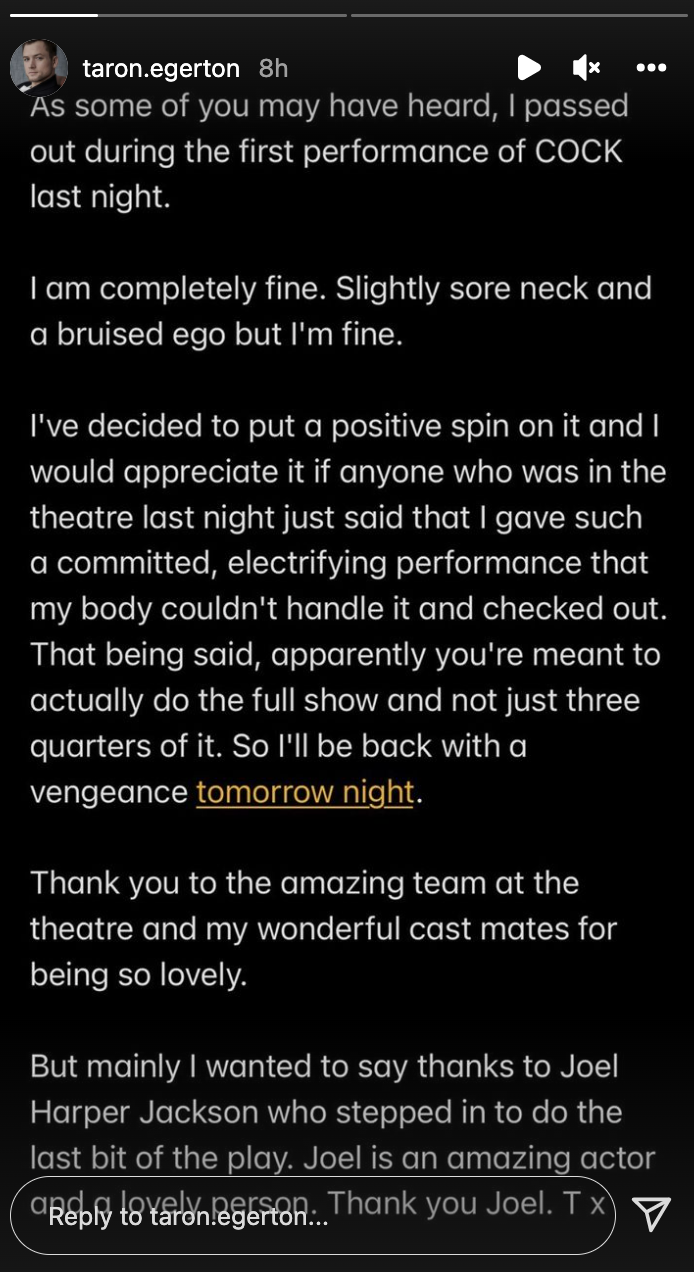
Task: Skip to the second story progress segment
Action: 519,15
